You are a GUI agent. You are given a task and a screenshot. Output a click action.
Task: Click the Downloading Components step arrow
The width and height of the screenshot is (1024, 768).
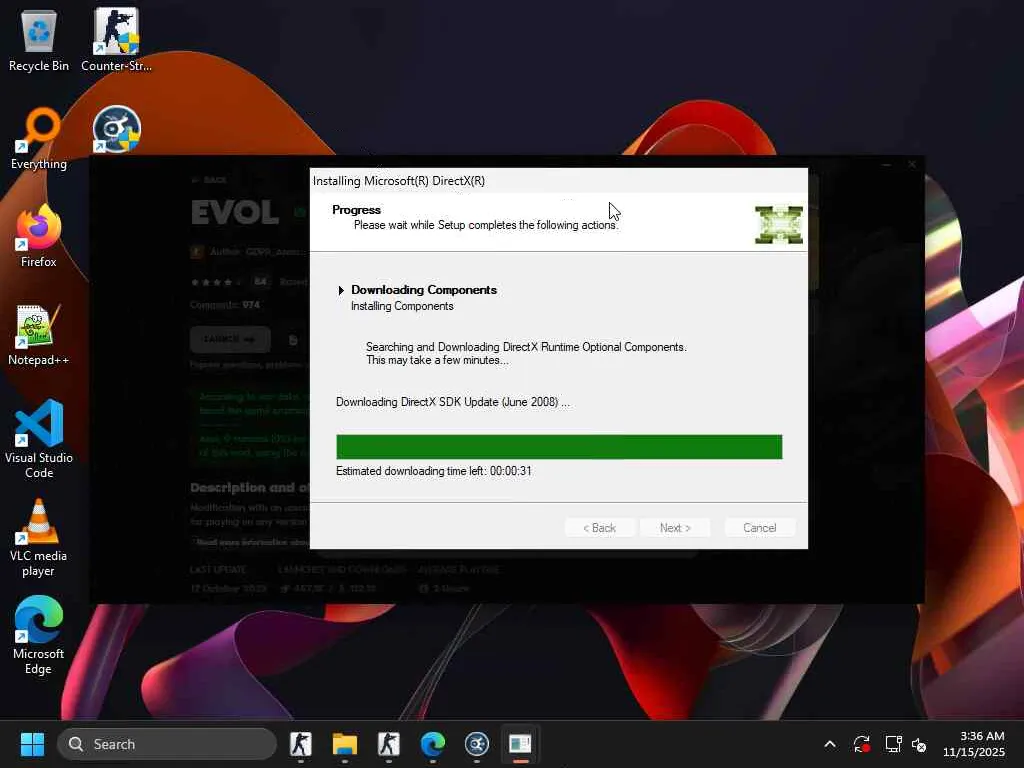pyautogui.click(x=341, y=290)
